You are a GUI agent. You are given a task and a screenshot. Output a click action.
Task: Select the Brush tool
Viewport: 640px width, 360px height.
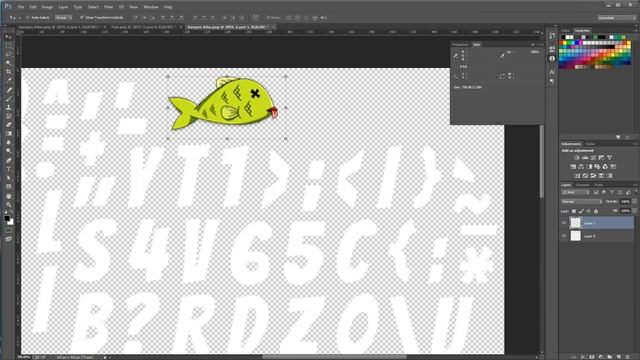pos(9,98)
